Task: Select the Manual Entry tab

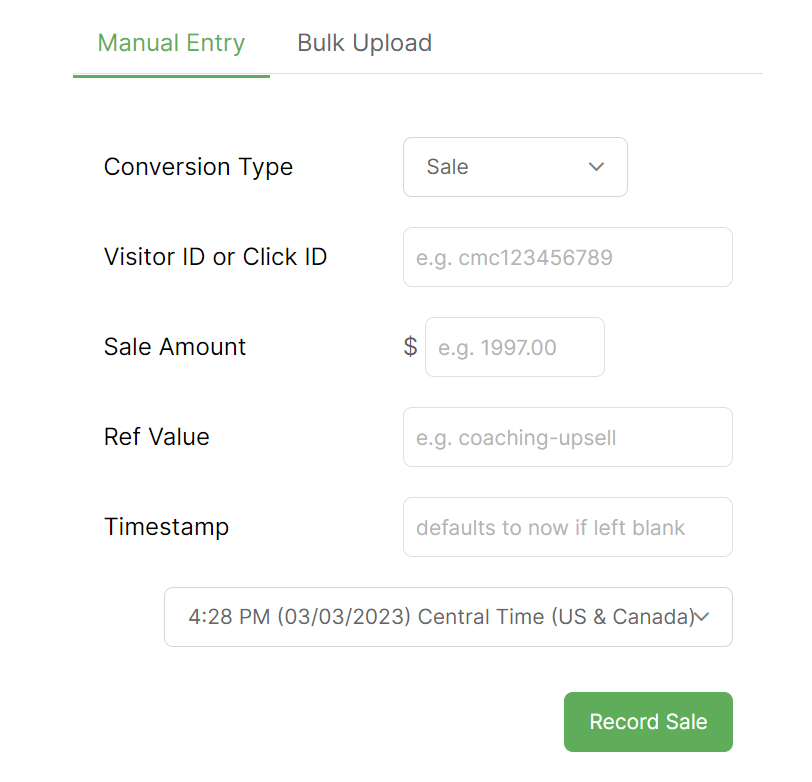Action: click(171, 43)
